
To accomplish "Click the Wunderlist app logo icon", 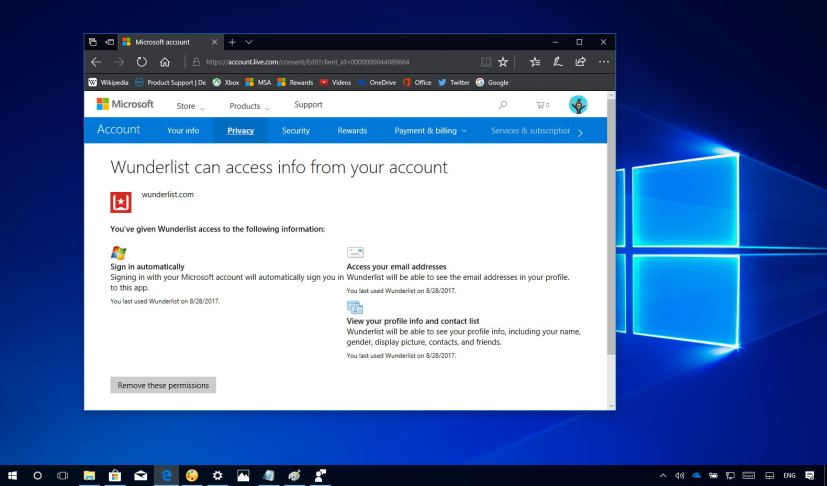I will 121,202.
